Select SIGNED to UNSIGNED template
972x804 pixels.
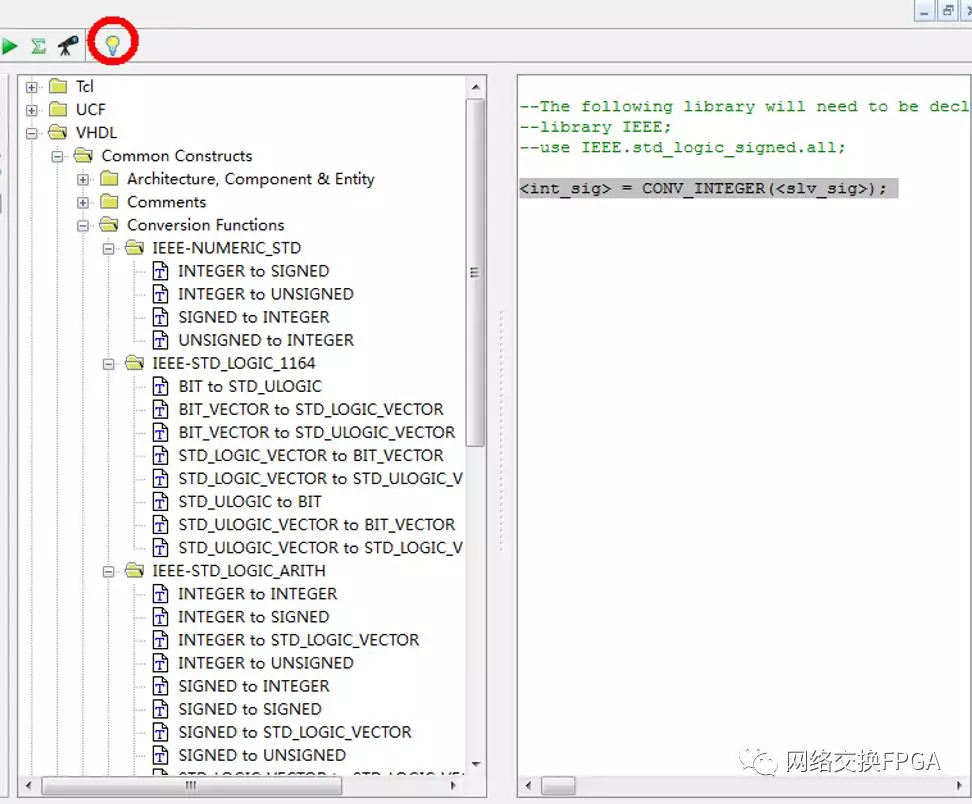tap(262, 755)
